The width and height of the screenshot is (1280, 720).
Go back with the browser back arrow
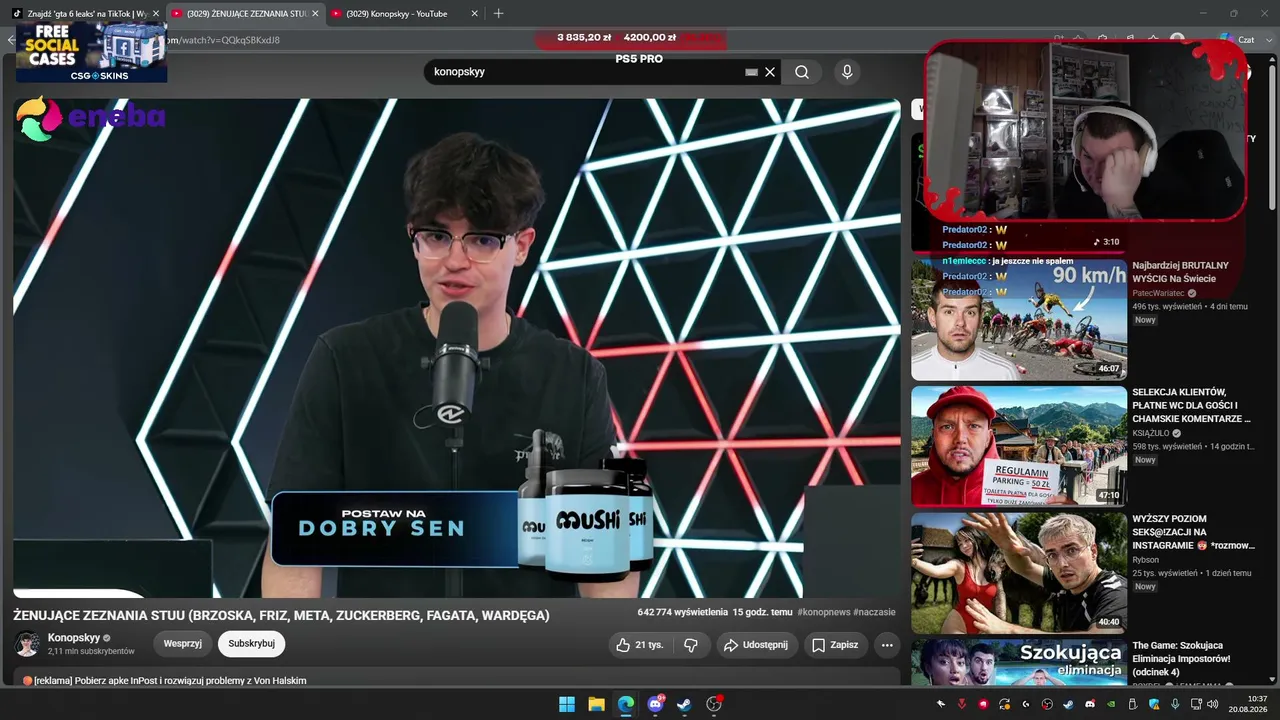(11, 40)
